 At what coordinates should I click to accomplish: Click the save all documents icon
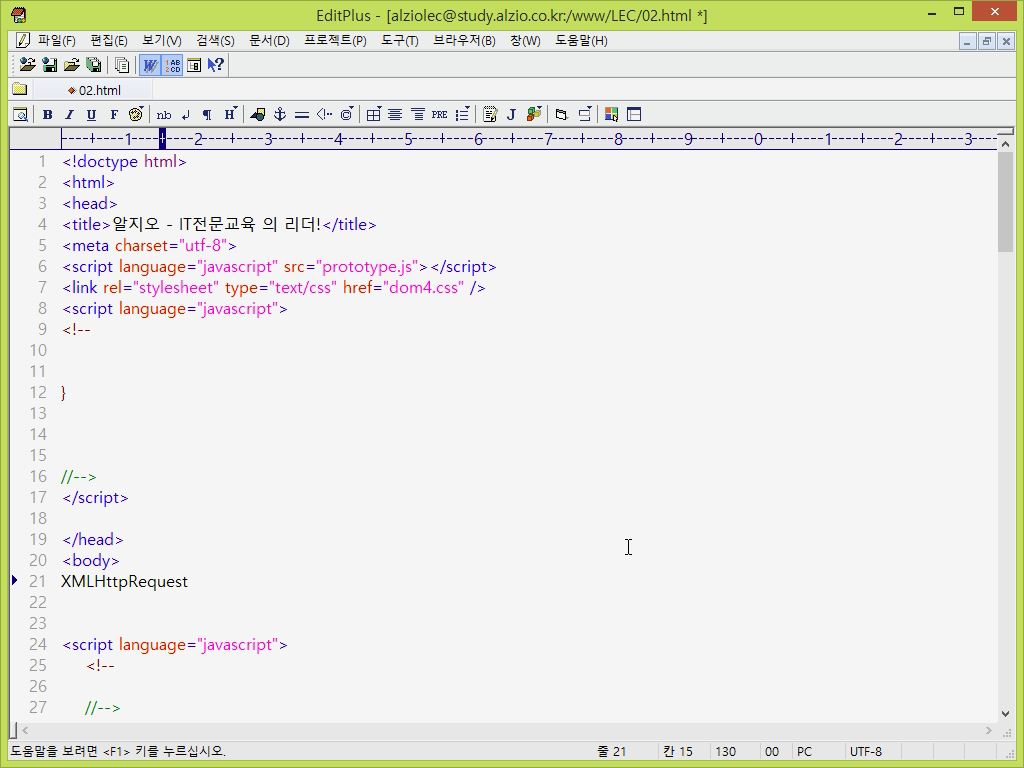(x=94, y=65)
